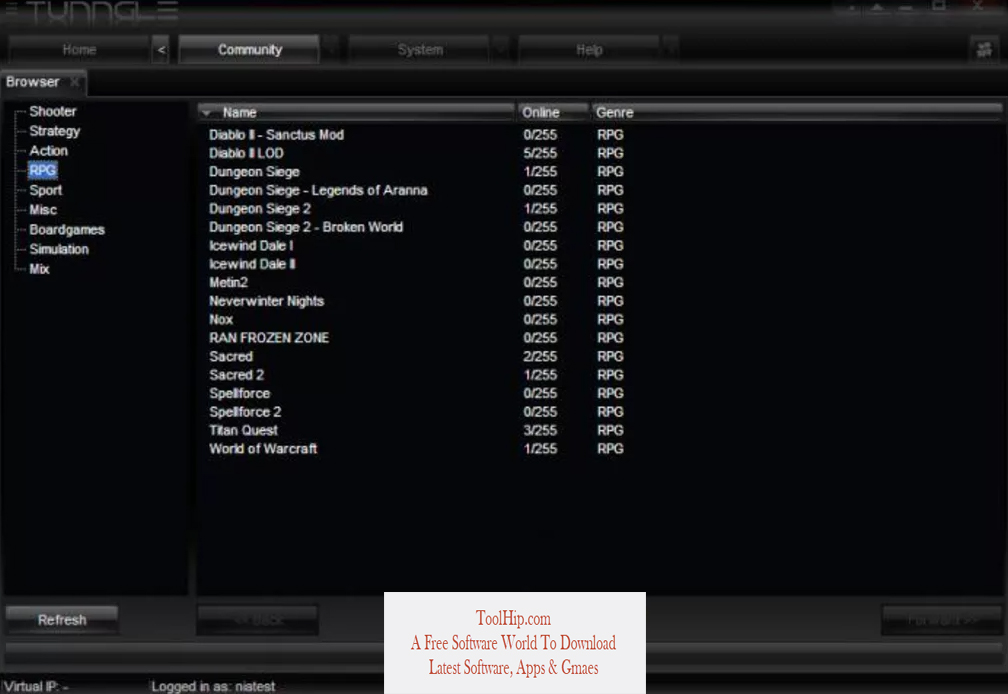
Task: Click the network icon at top right
Action: [x=984, y=49]
